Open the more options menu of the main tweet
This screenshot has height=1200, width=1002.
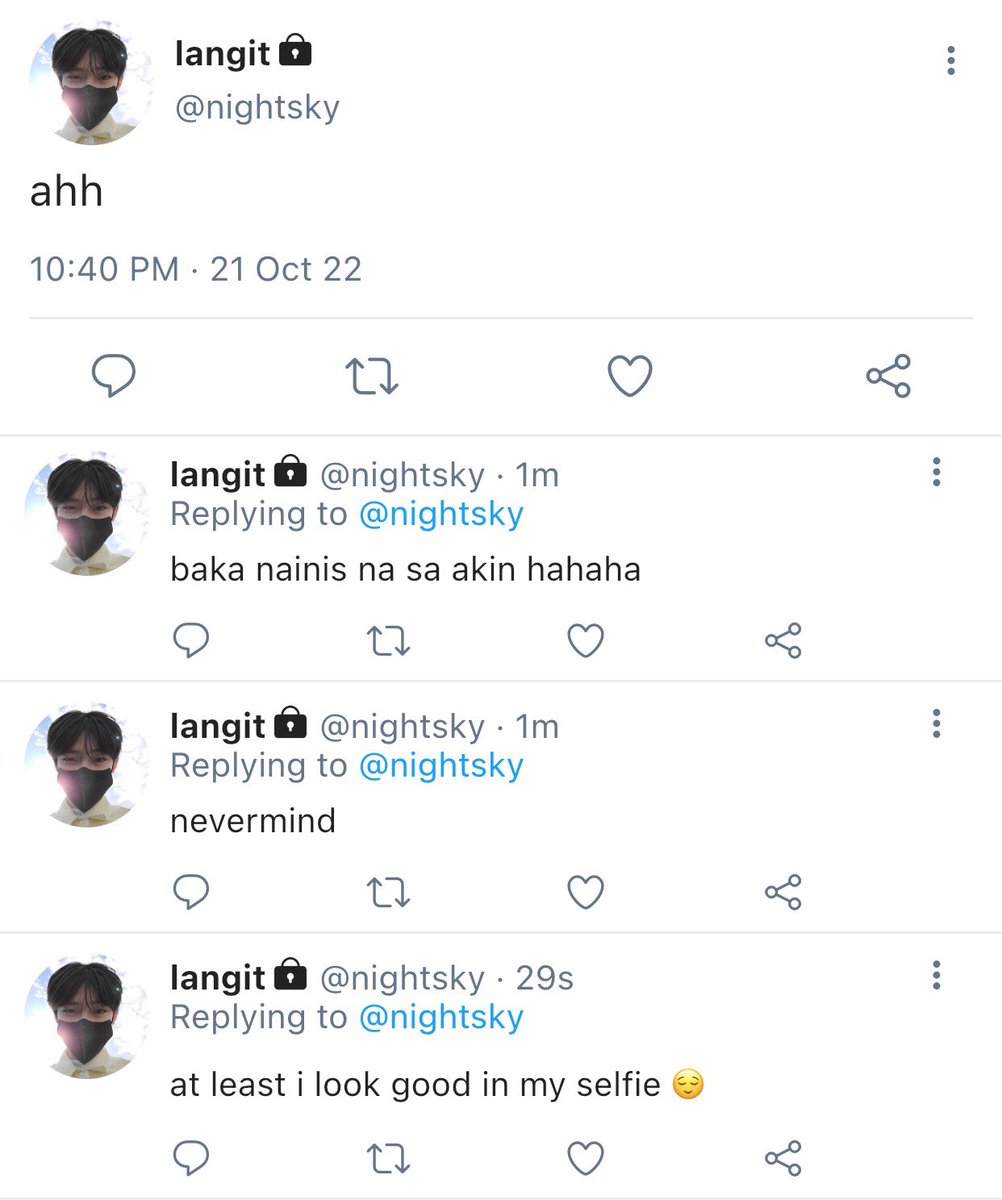tap(950, 61)
